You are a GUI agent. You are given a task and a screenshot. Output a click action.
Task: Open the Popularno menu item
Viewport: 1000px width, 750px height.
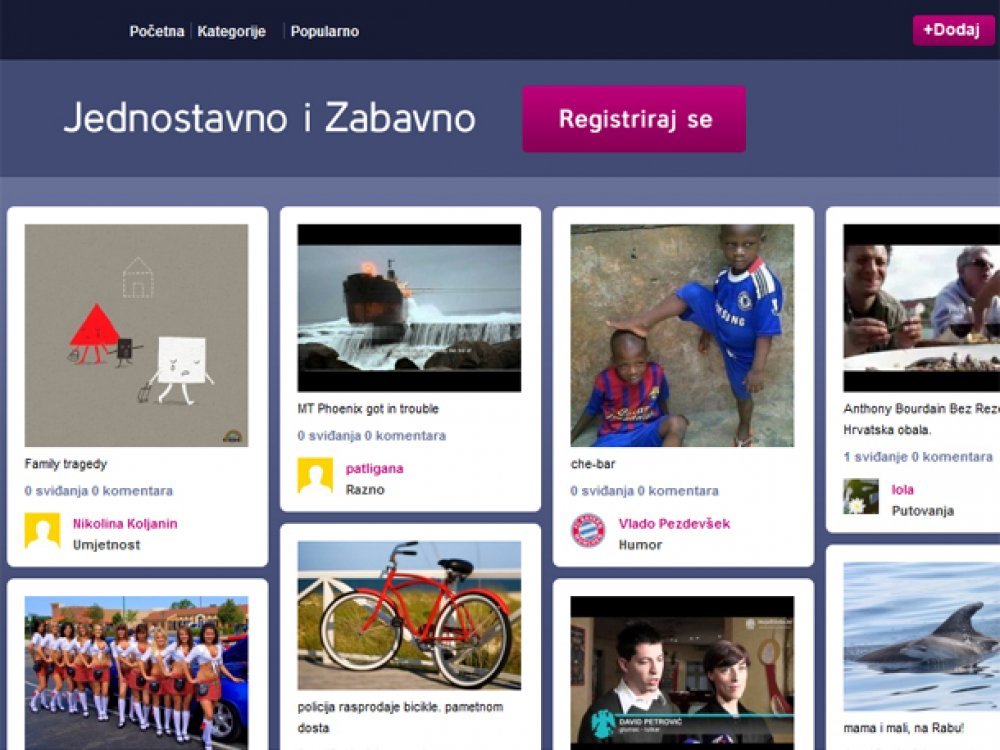325,31
